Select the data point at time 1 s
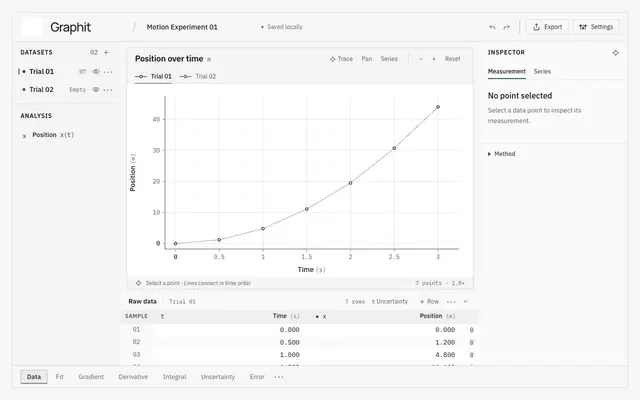The width and height of the screenshot is (640, 400). pos(263,229)
